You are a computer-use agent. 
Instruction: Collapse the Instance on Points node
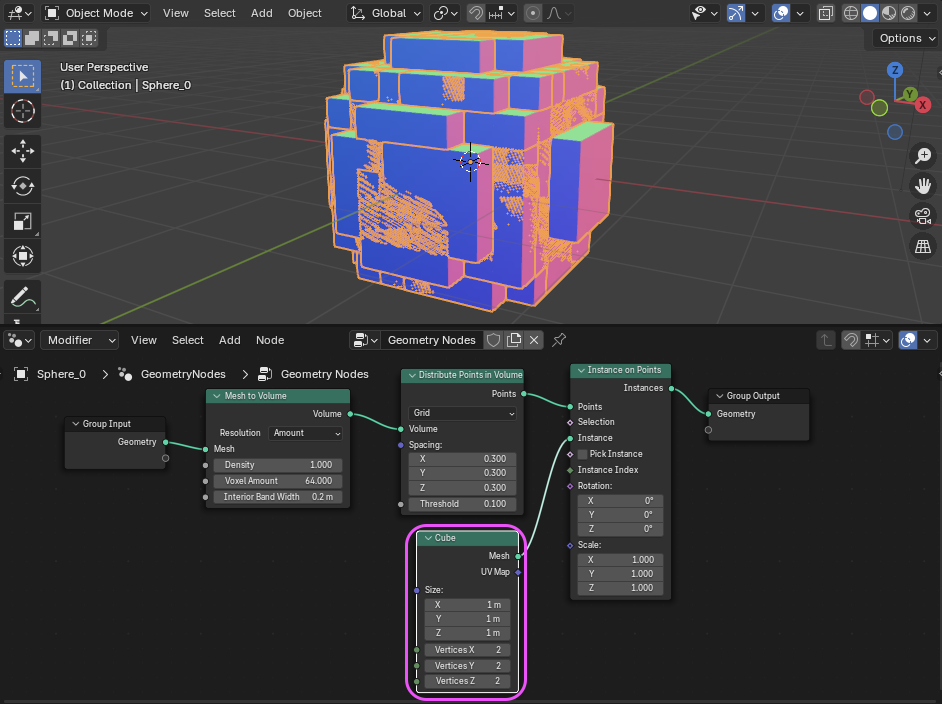point(581,371)
